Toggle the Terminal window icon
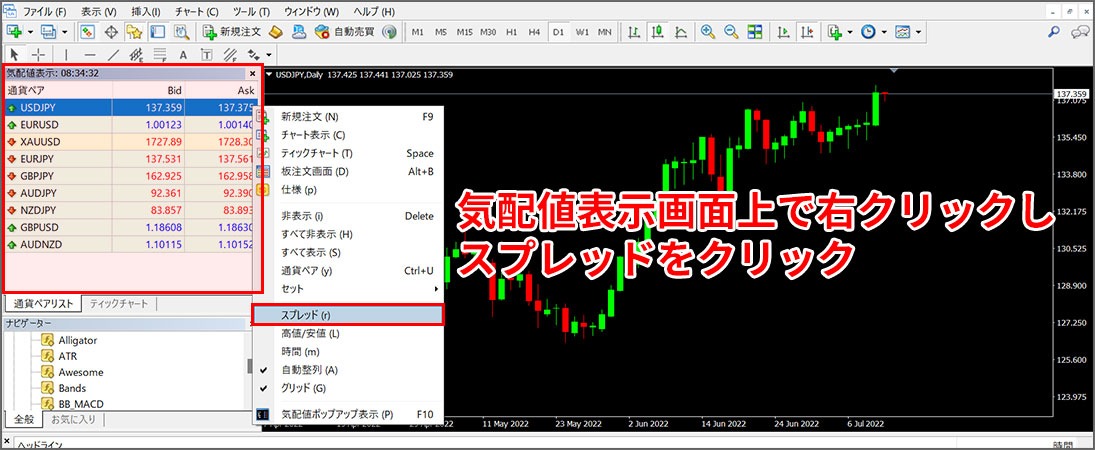 [x=157, y=31]
